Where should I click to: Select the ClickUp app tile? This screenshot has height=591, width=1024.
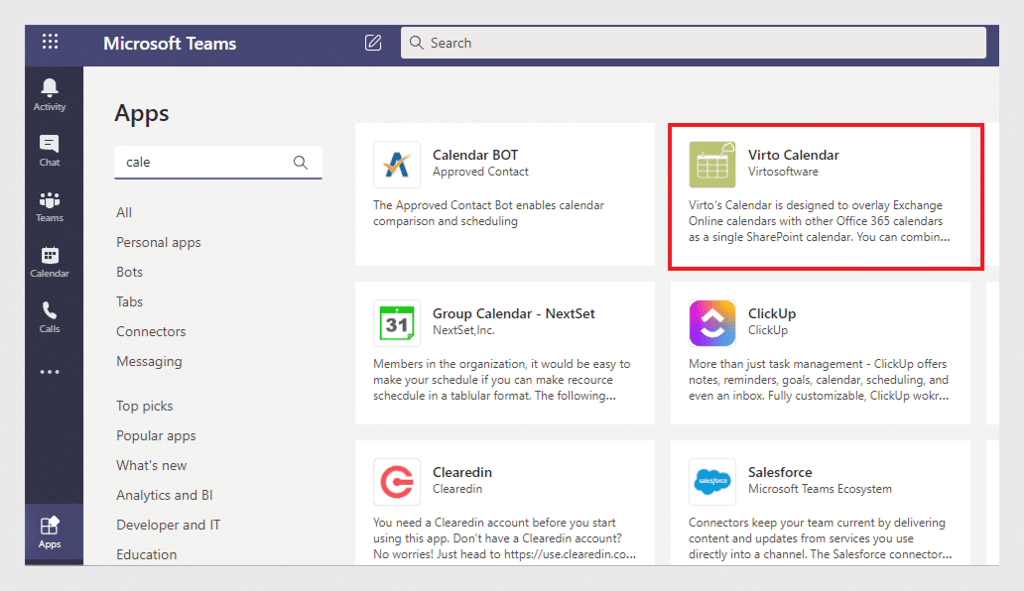(820, 353)
